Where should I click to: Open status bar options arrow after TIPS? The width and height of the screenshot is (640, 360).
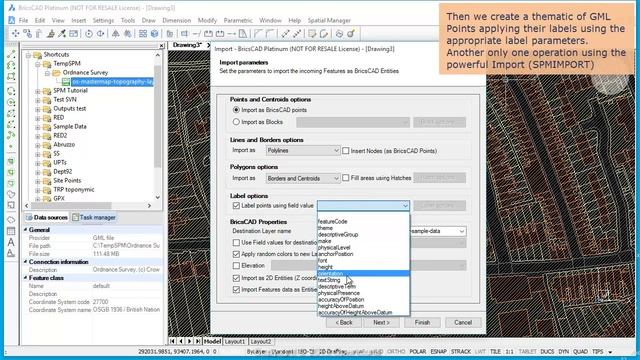611,352
